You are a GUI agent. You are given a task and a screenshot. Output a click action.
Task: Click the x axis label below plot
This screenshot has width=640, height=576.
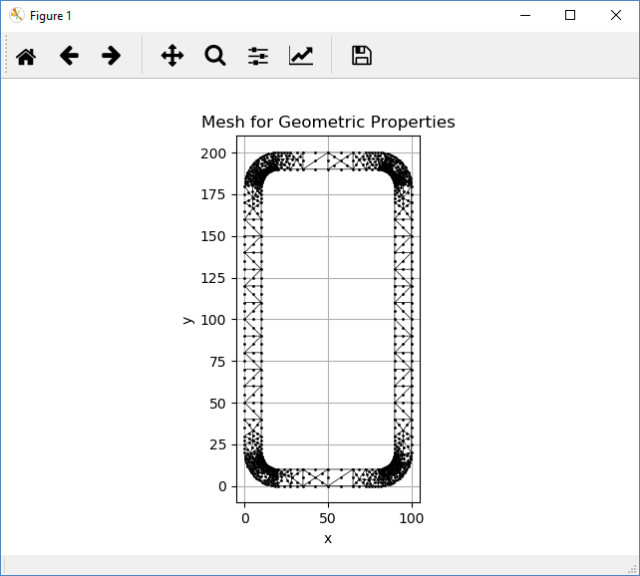[328, 538]
